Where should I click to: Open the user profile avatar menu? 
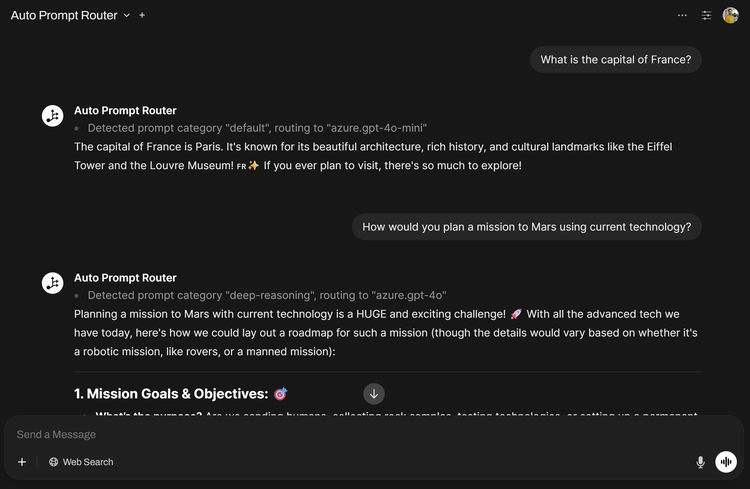point(731,16)
